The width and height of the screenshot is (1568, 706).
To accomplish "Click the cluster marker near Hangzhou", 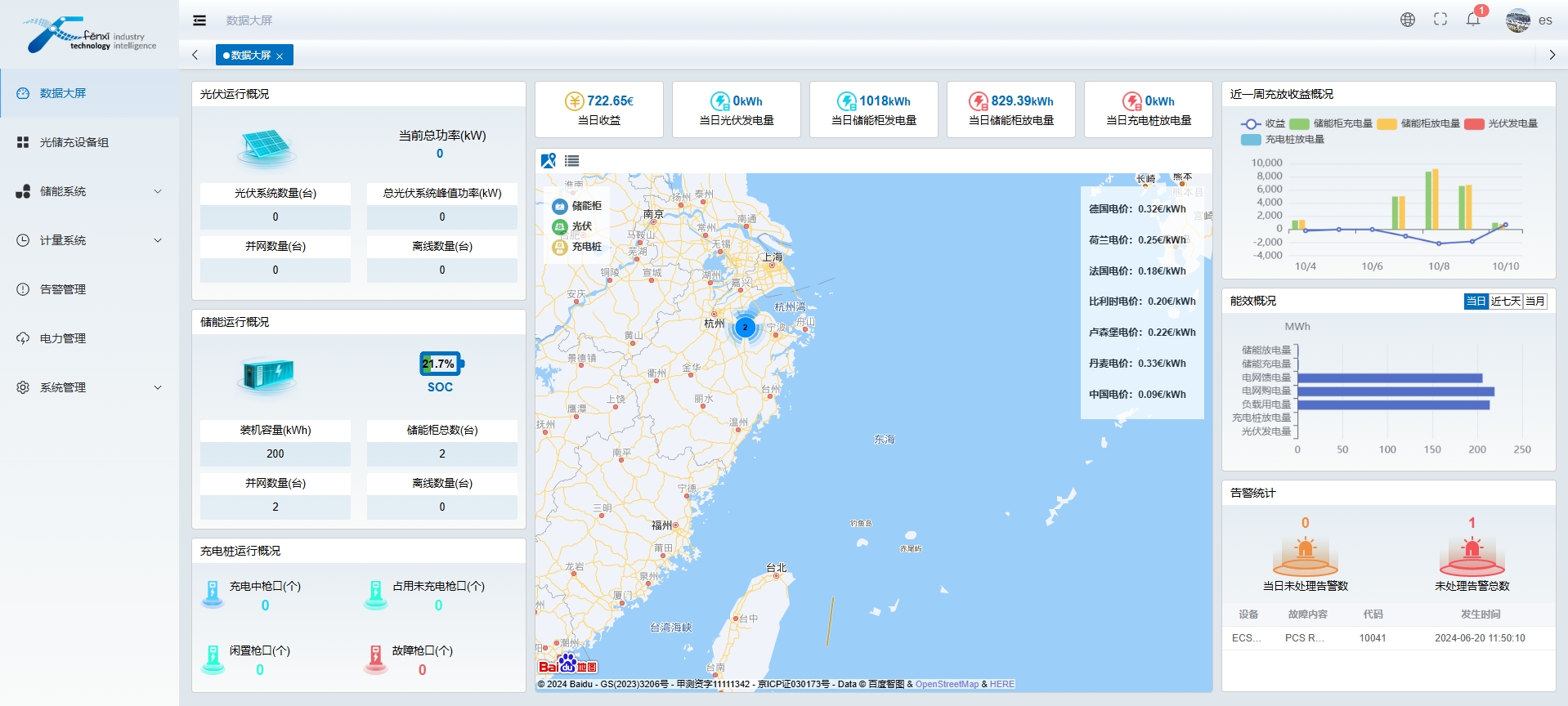I will (745, 327).
